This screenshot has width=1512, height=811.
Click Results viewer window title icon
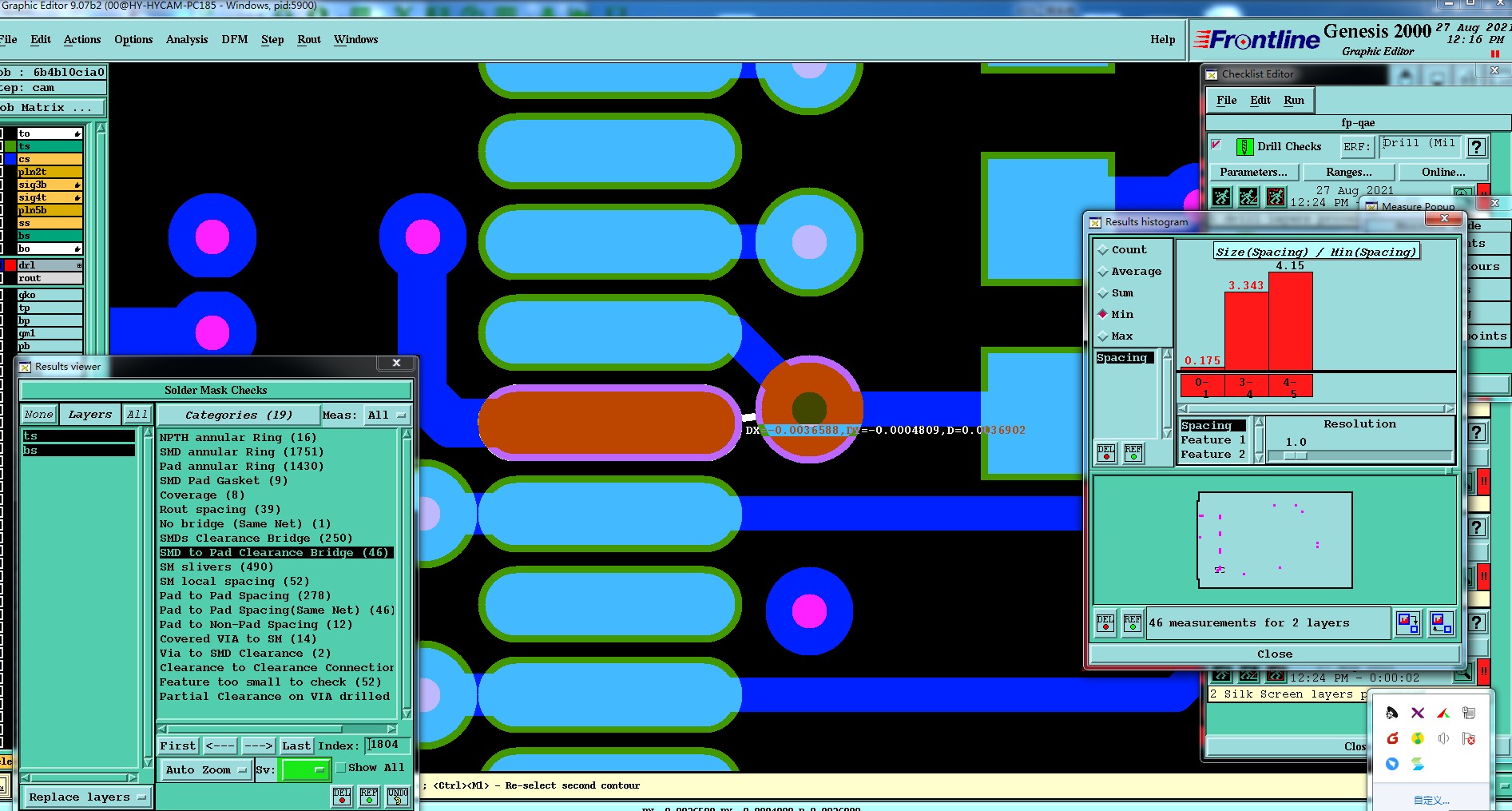click(25, 367)
